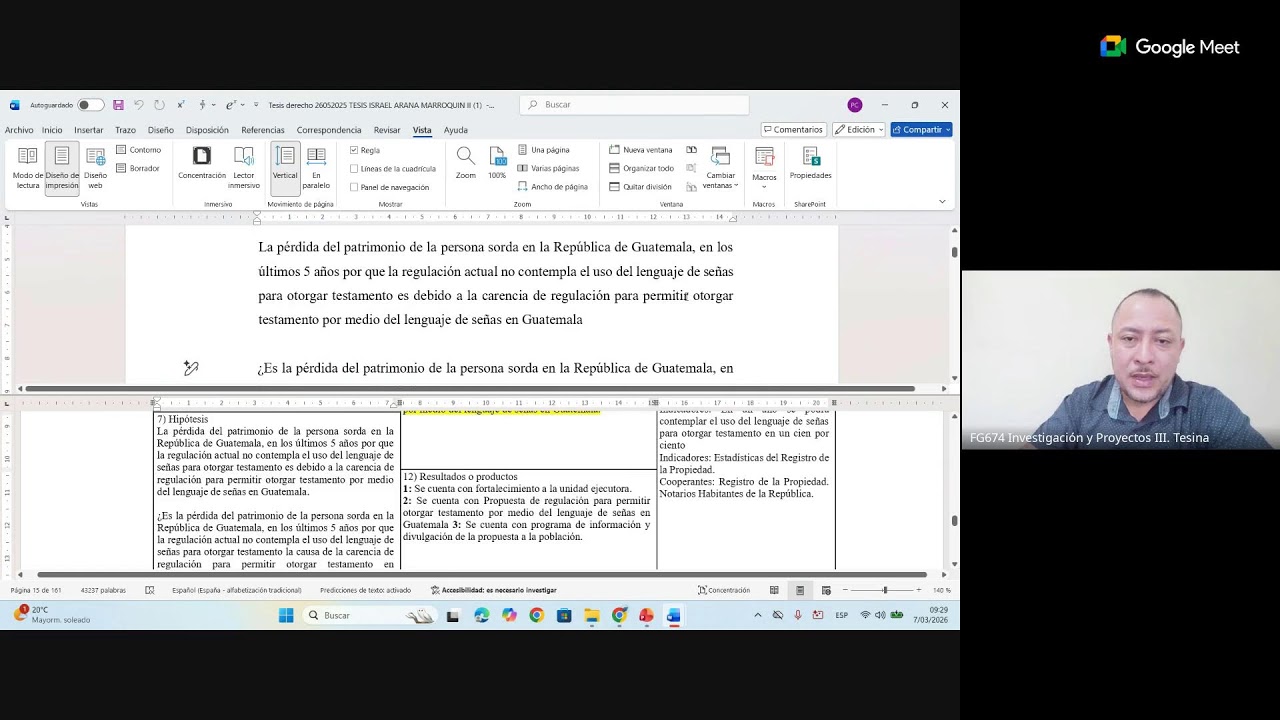This screenshot has height=720, width=1280.
Task: Open Comentarios pane
Action: (793, 130)
